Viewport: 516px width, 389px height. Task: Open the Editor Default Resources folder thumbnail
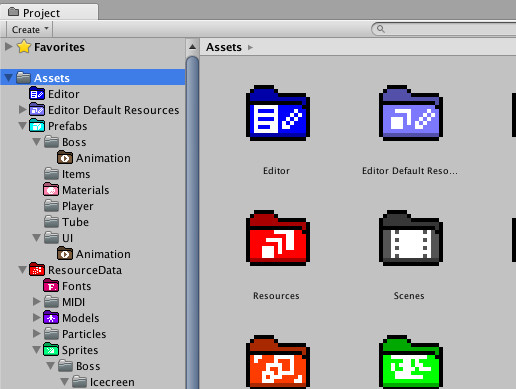coord(411,113)
